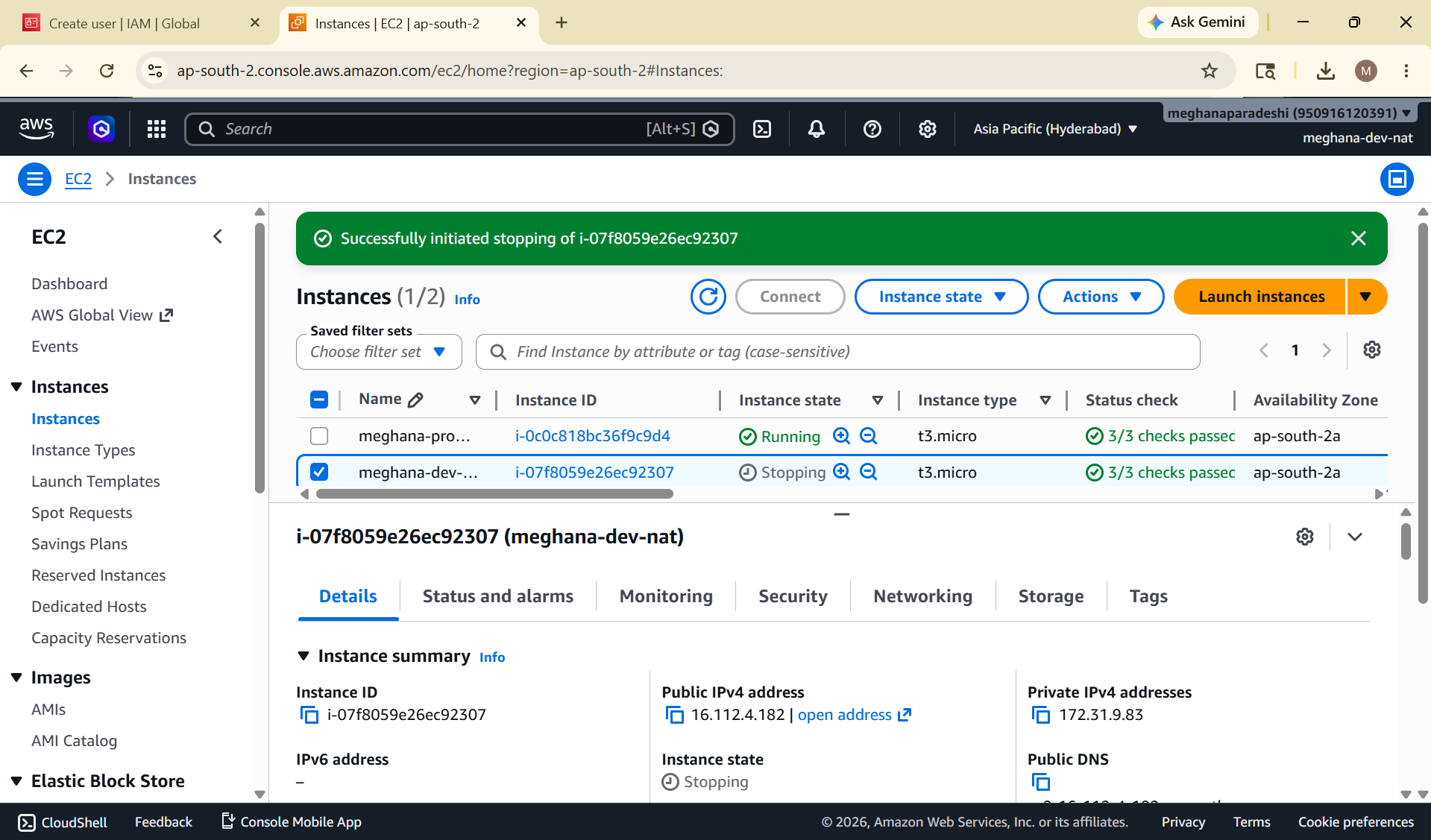Open the AWS services grid menu
Screen dimensions: 1431x840
pos(157,129)
